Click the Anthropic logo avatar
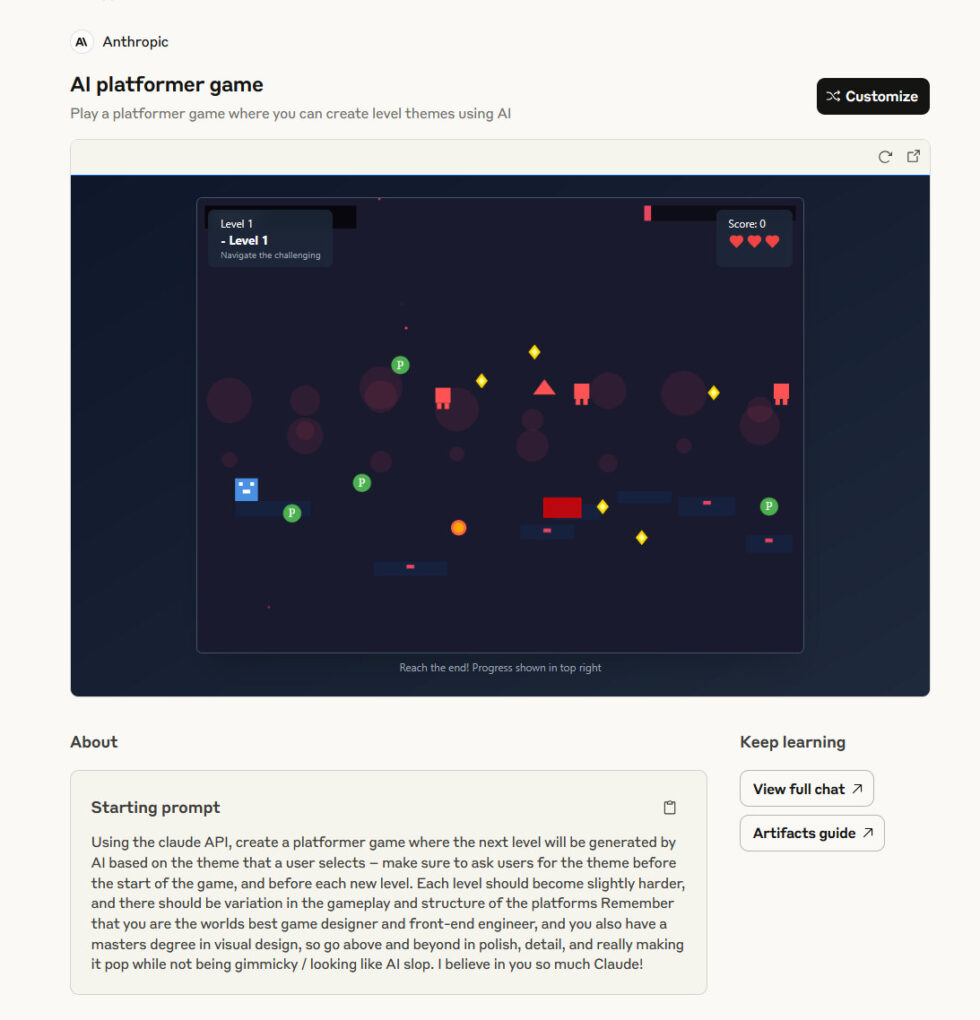The width and height of the screenshot is (980, 1020). tap(81, 42)
